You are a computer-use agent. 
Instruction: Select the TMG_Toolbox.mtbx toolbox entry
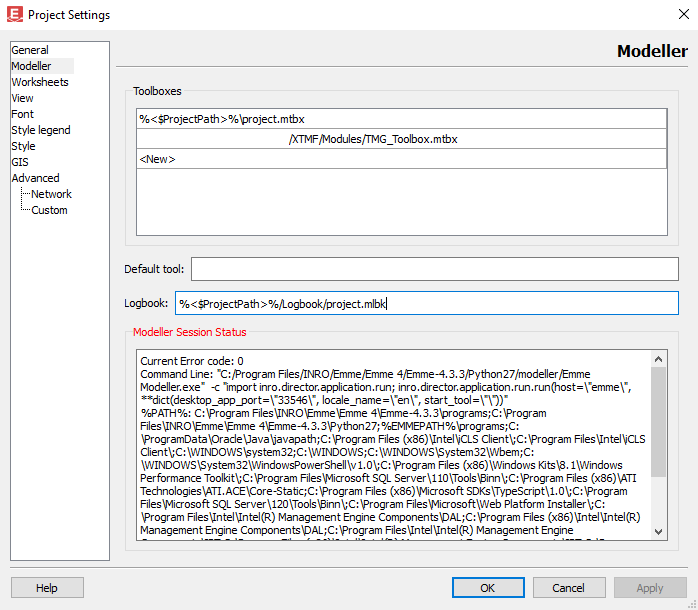point(400,139)
